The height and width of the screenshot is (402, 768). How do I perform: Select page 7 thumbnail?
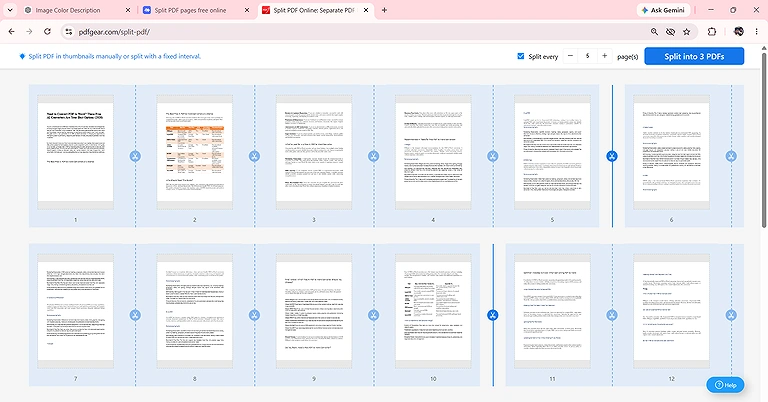pyautogui.click(x=75, y=311)
